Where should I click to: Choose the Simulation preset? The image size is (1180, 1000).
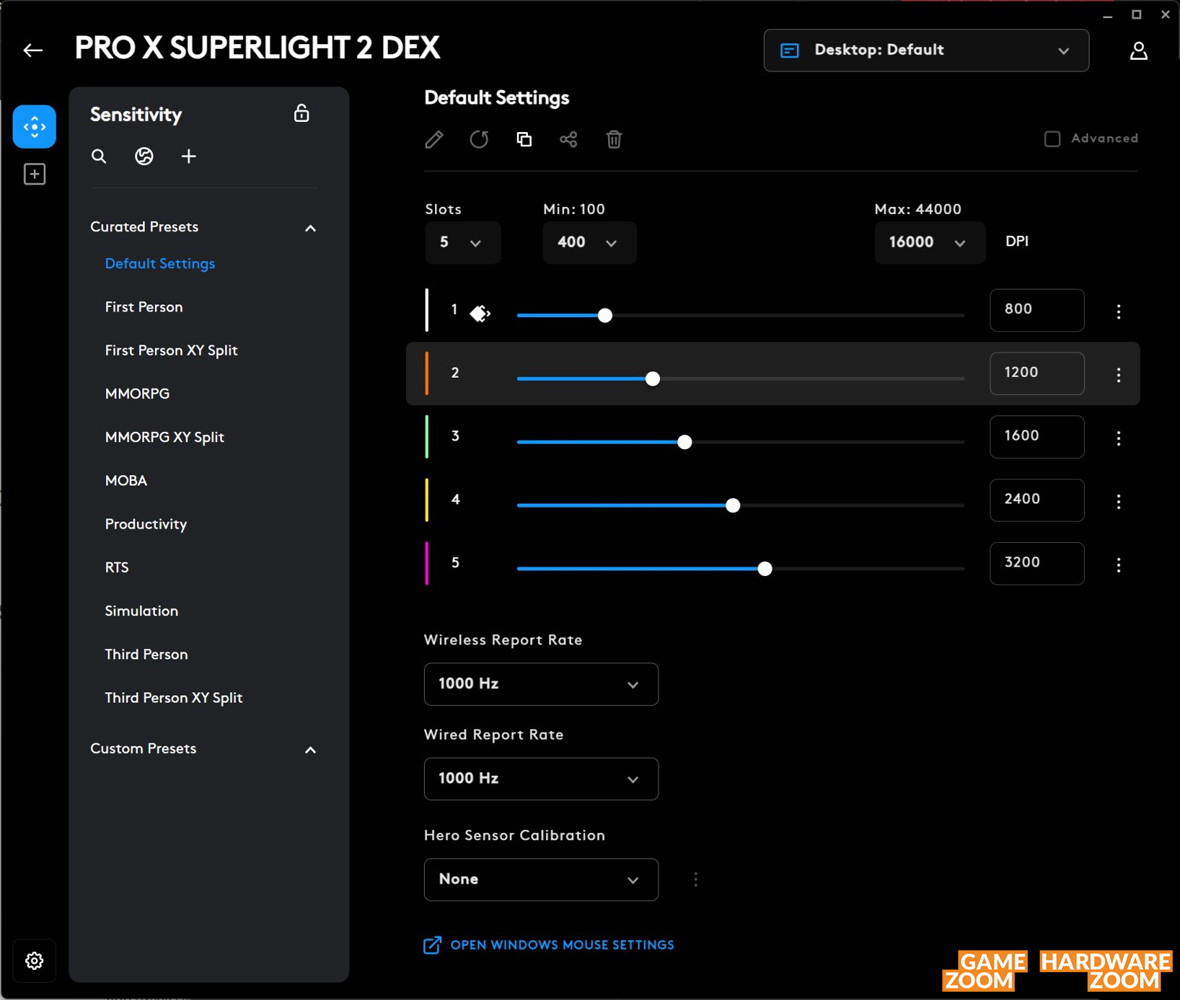point(141,611)
